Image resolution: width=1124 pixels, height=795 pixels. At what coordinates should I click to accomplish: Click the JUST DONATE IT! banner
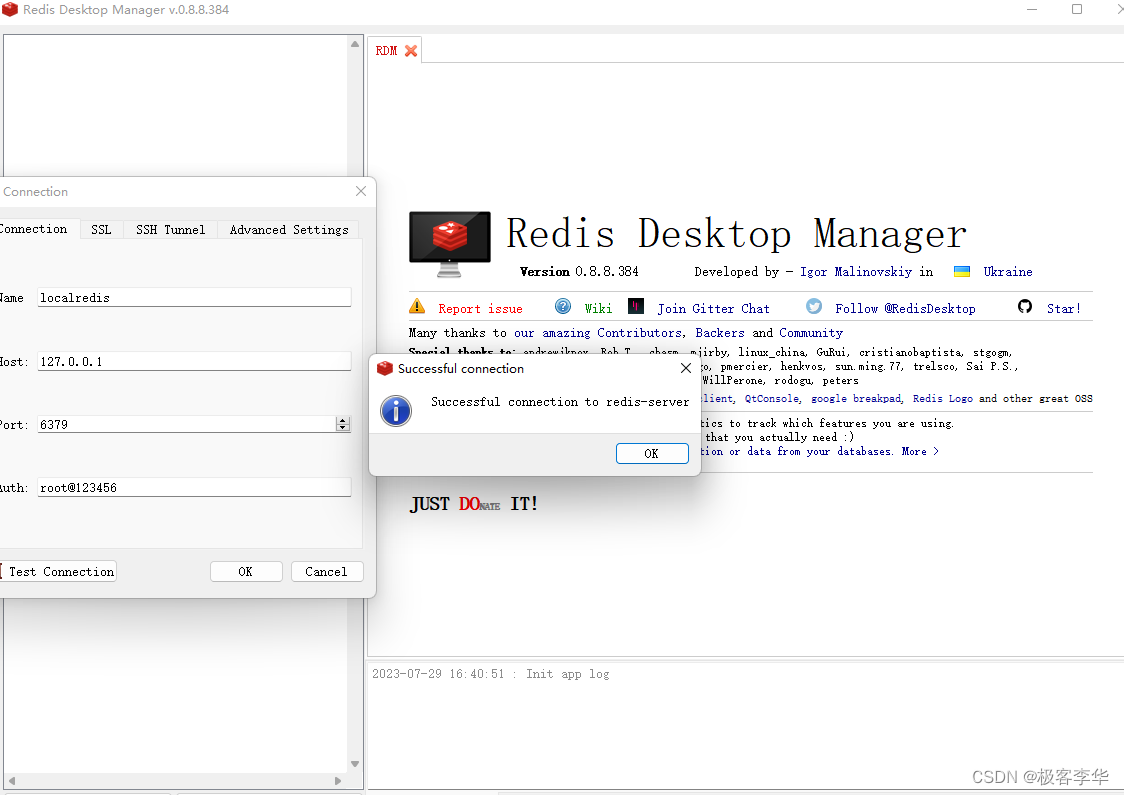(x=473, y=504)
